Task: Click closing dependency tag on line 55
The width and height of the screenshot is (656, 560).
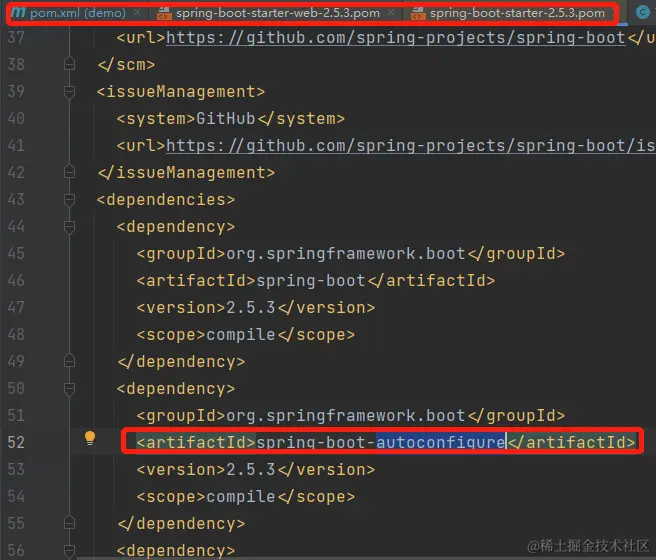Action: 181,523
